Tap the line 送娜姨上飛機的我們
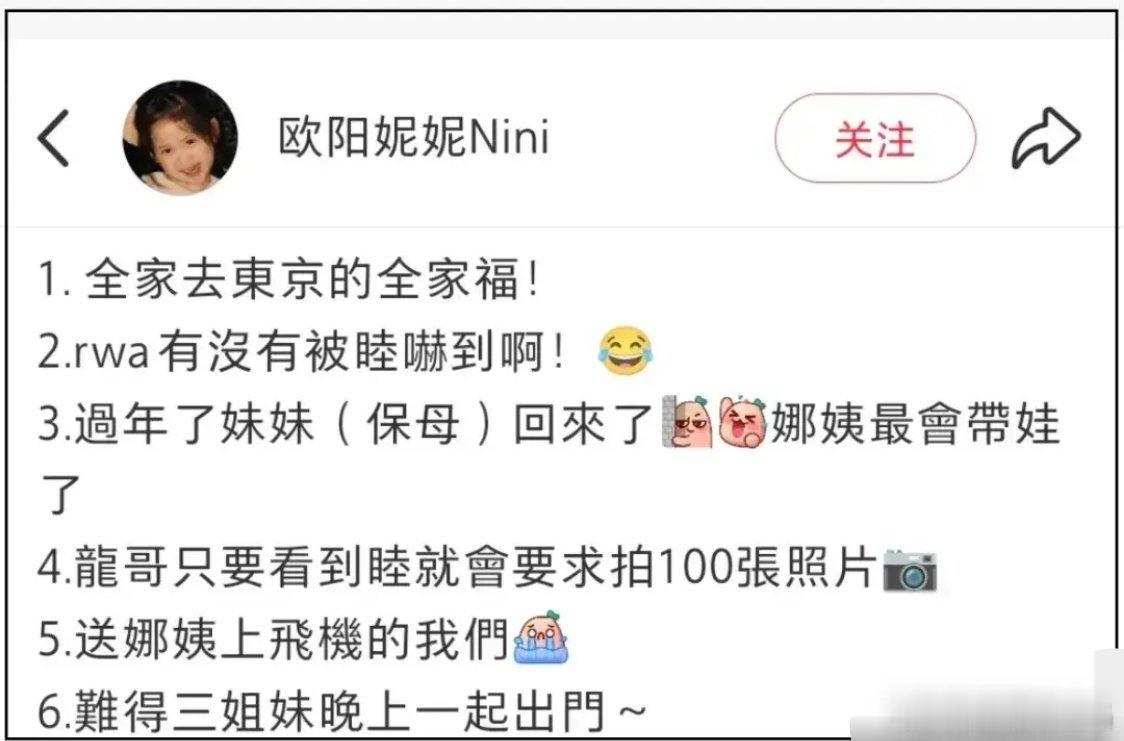 tap(292, 639)
